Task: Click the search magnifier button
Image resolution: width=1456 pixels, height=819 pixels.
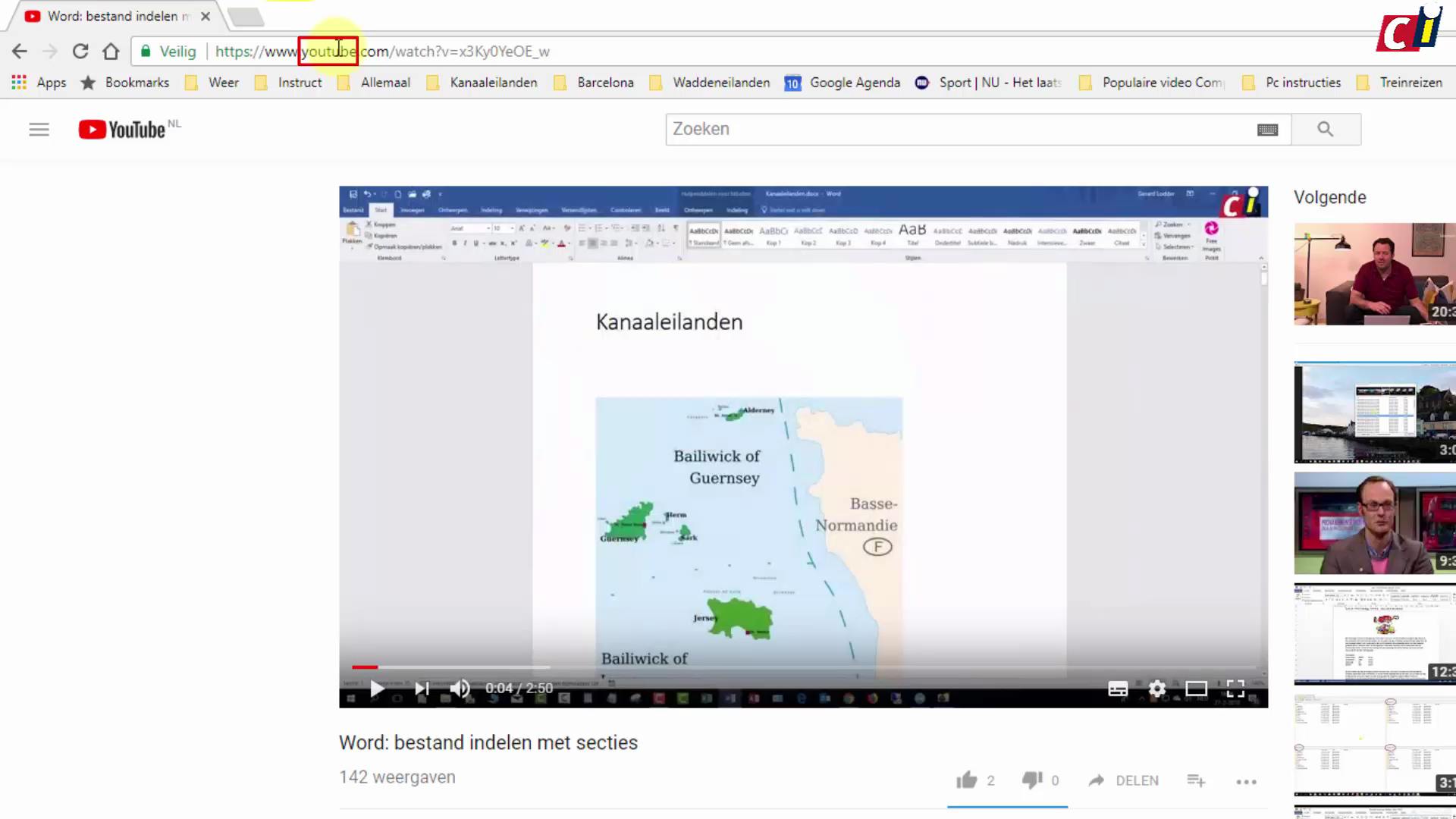Action: pyautogui.click(x=1326, y=129)
